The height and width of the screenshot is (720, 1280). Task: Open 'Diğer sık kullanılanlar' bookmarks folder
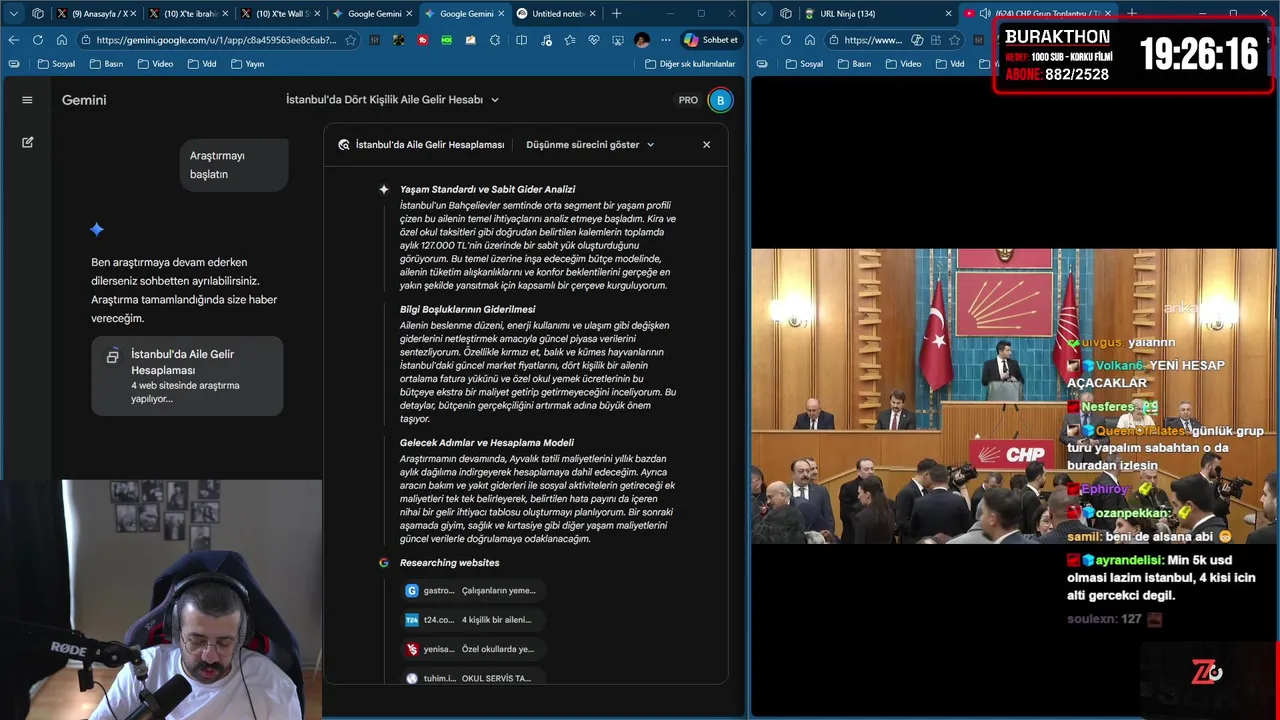tap(690, 64)
